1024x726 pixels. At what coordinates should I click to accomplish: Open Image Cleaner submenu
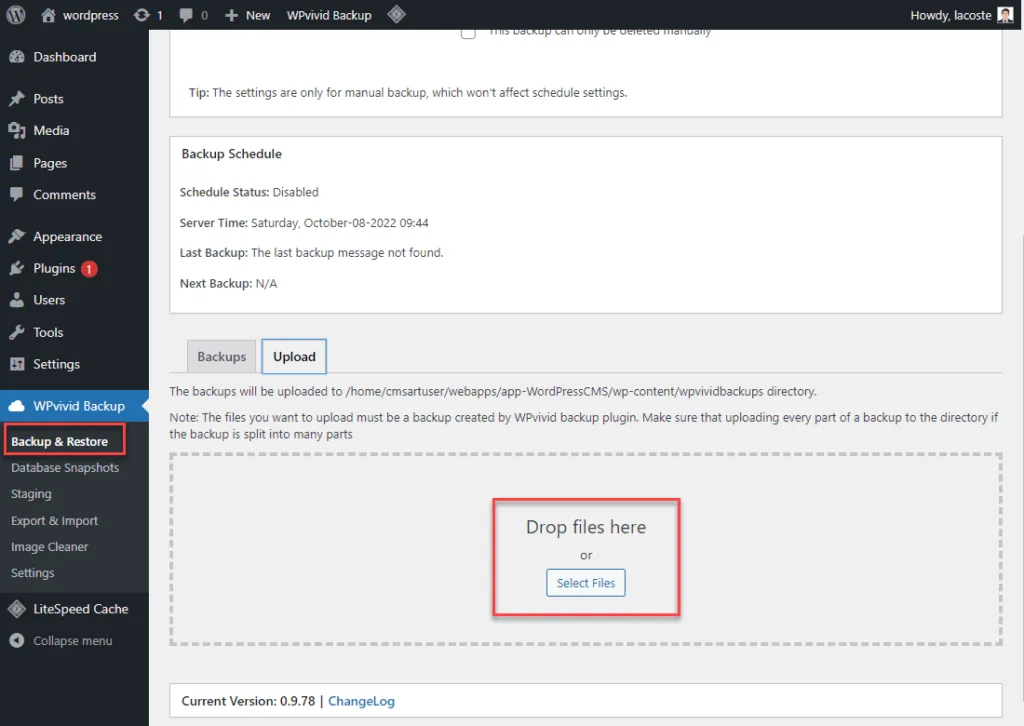click(x=49, y=546)
